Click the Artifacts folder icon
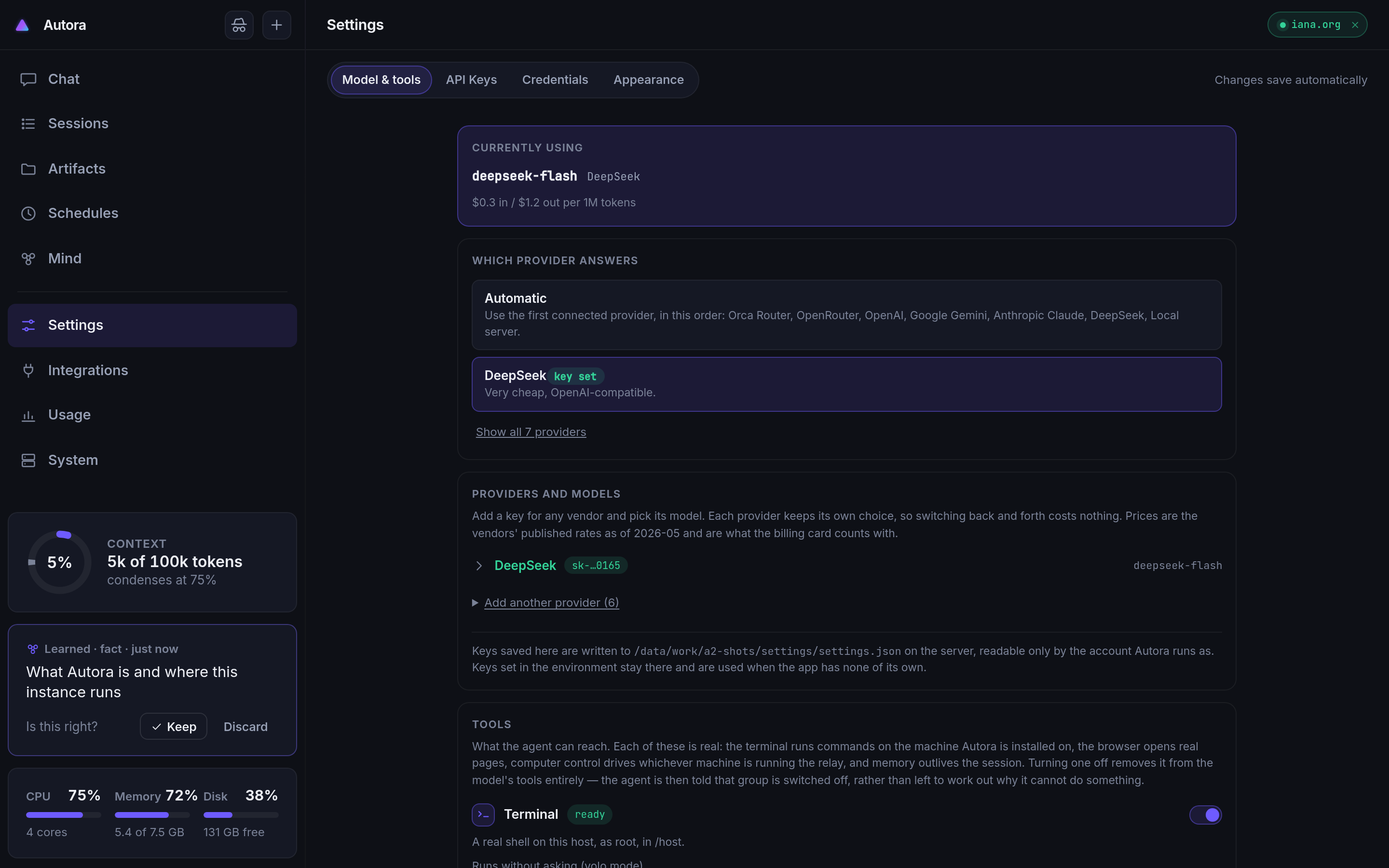Screen dimensions: 1389x868 (x=28, y=169)
